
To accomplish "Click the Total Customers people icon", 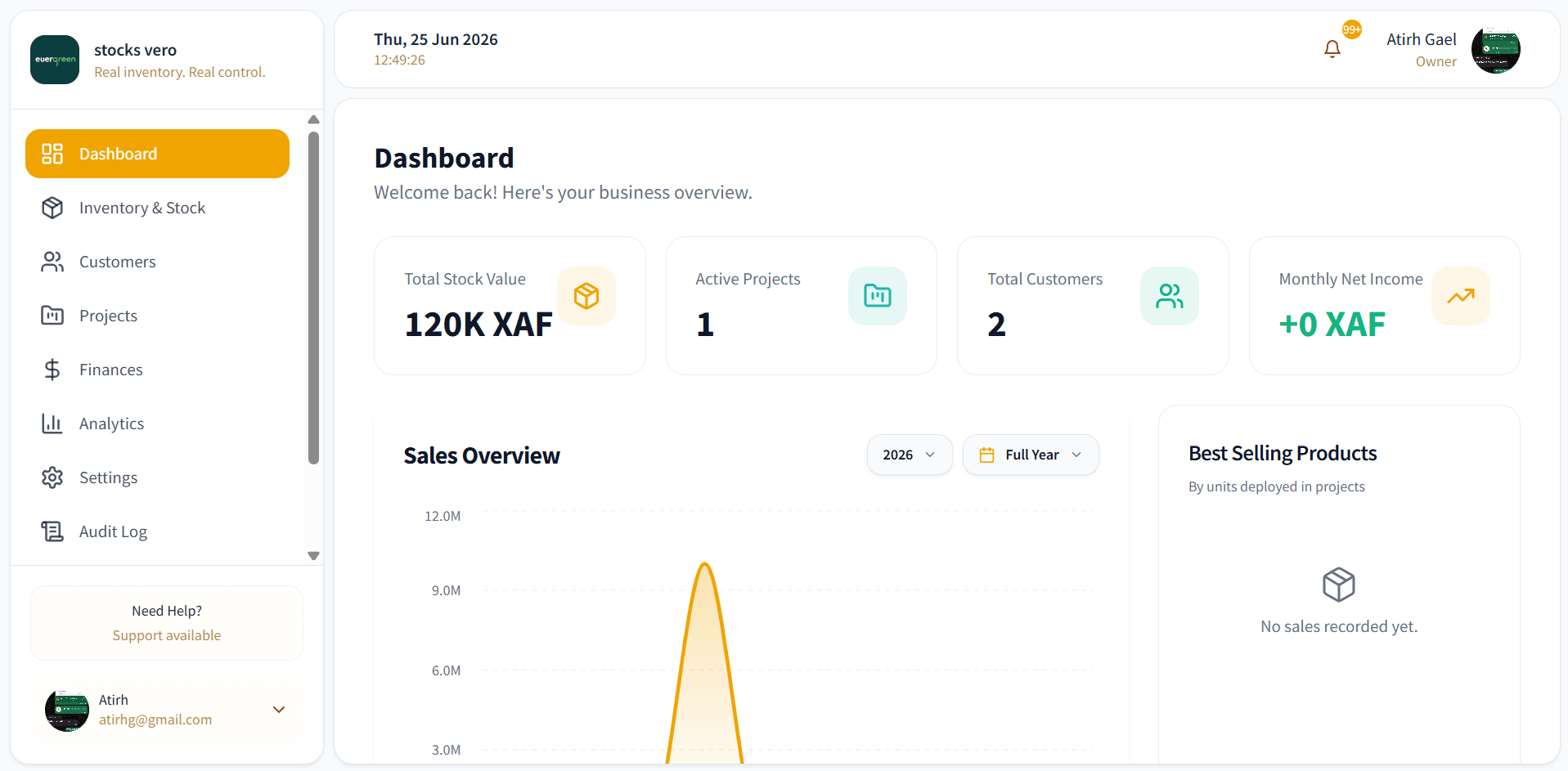I will [1170, 296].
